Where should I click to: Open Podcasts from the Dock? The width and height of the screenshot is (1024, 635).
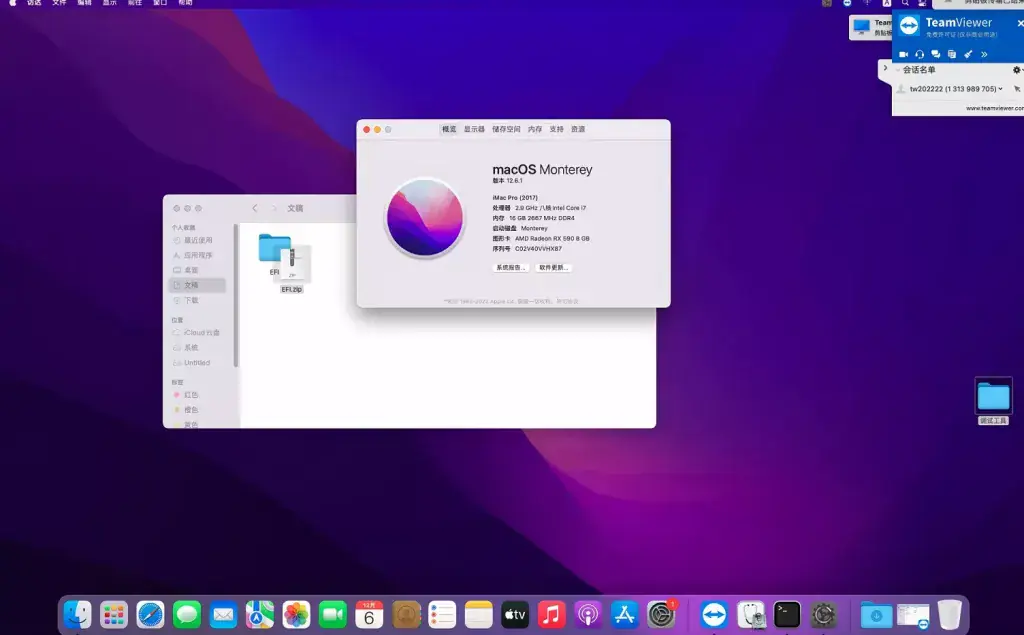click(588, 615)
